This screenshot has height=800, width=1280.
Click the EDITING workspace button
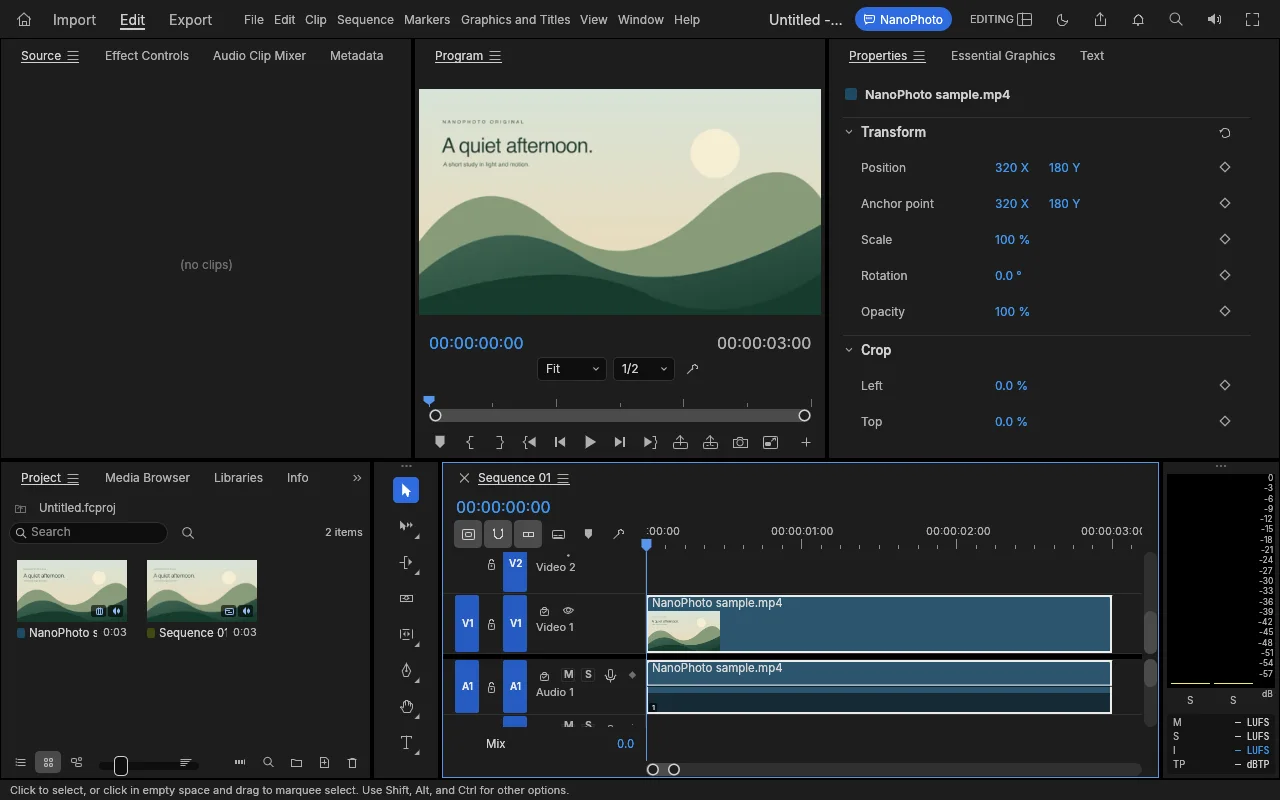[1001, 19]
